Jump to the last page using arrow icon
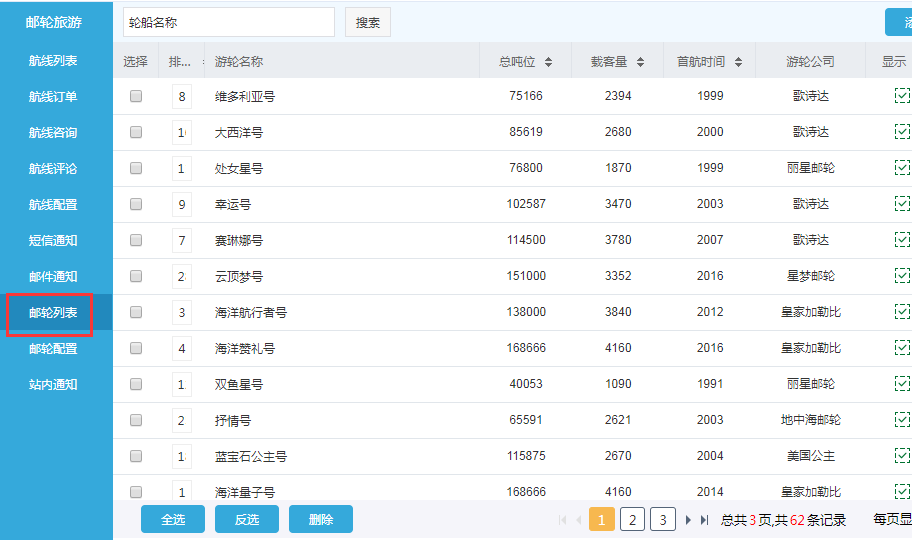This screenshot has width=912, height=540. [x=704, y=520]
